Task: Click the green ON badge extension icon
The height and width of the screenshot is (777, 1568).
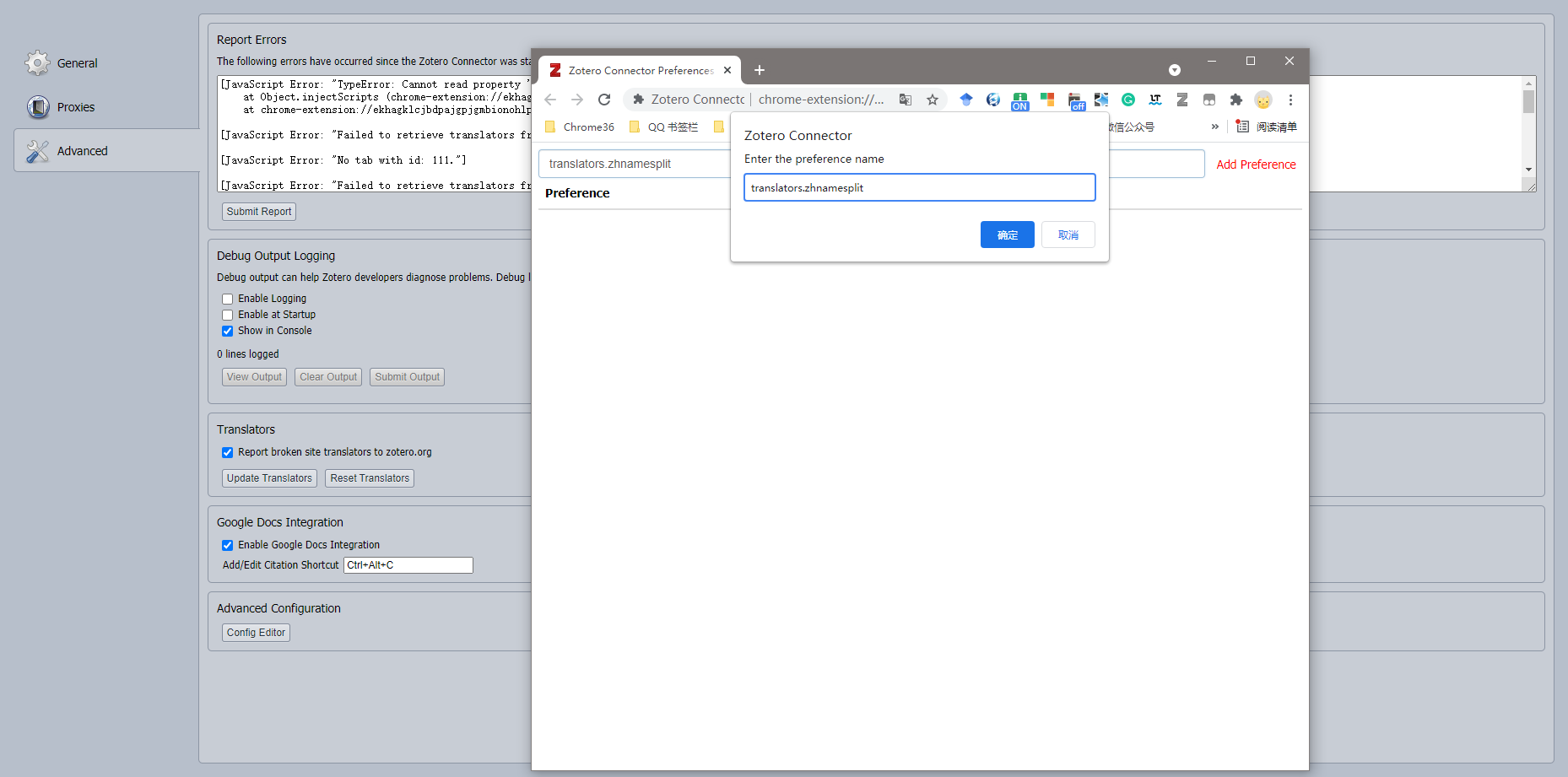Action: [1020, 101]
